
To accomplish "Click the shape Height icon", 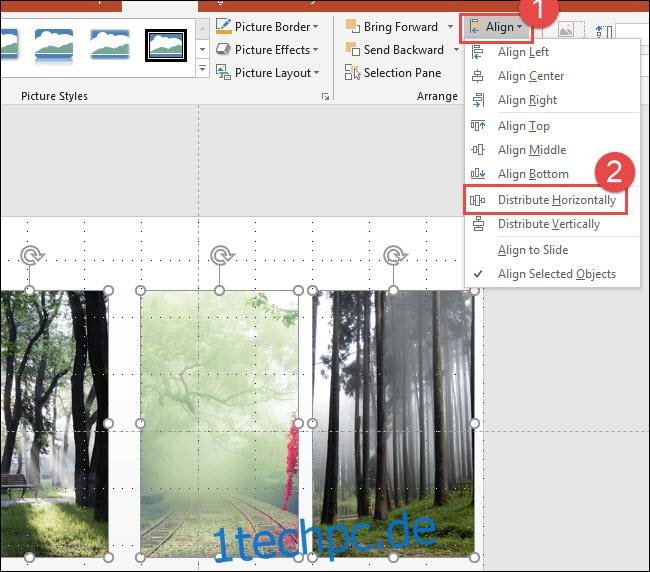I will (604, 32).
